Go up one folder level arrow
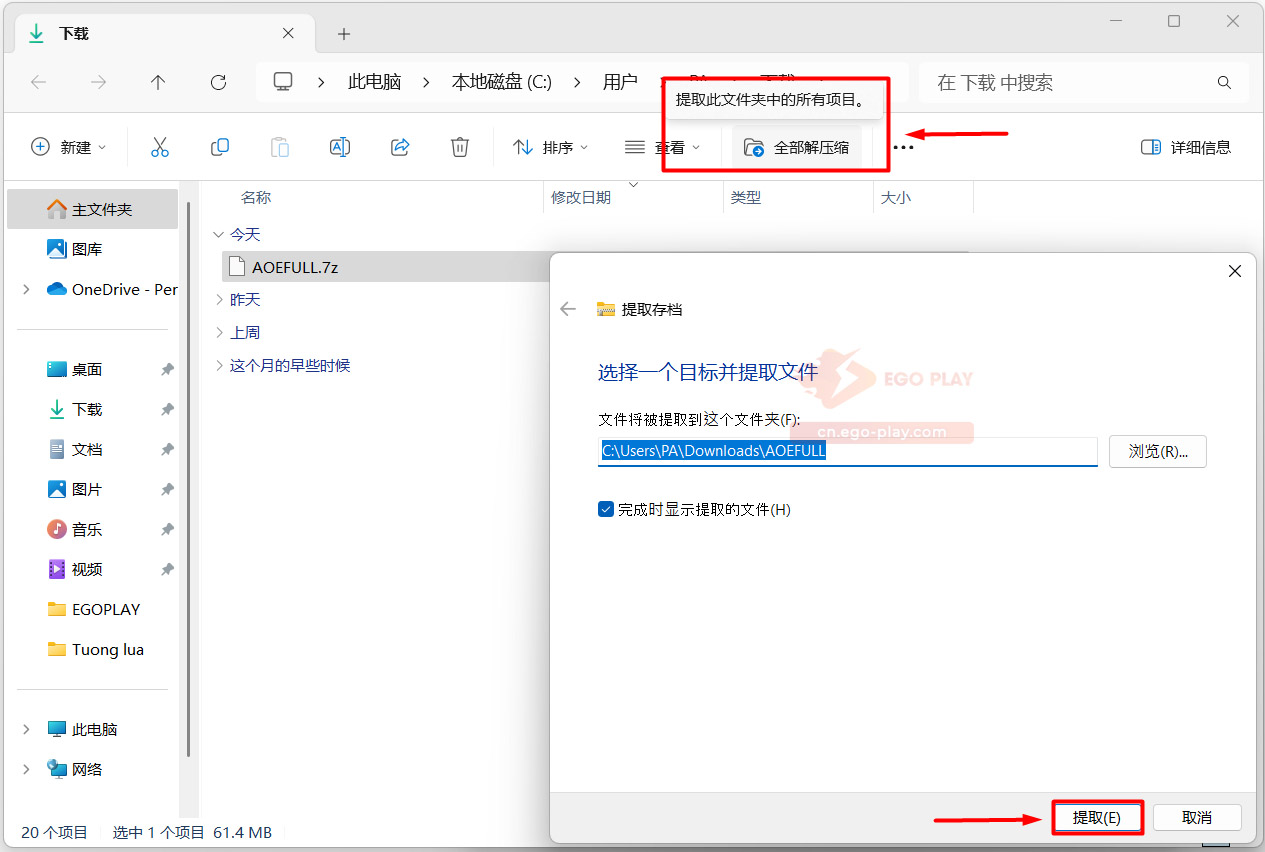 158,82
